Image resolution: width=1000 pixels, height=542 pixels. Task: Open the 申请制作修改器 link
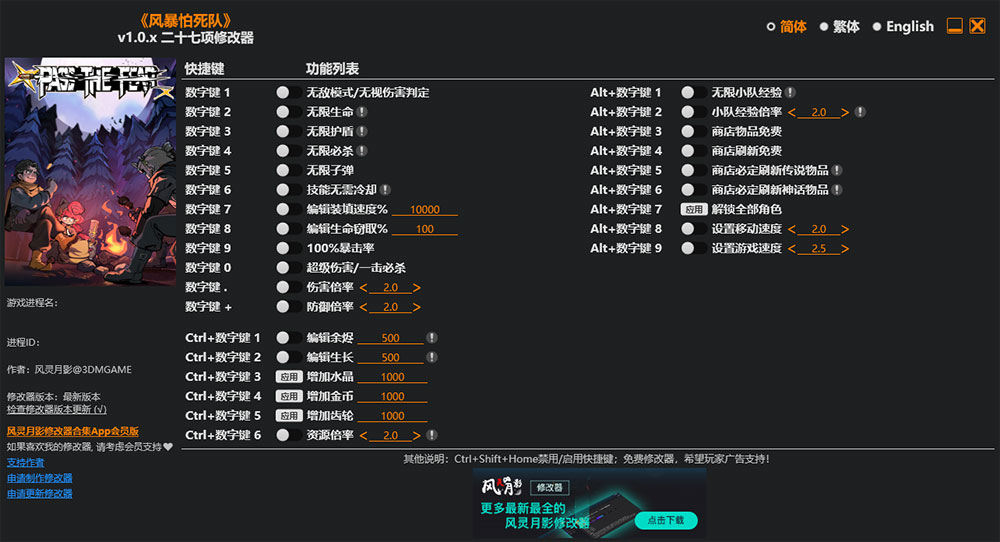(40, 478)
